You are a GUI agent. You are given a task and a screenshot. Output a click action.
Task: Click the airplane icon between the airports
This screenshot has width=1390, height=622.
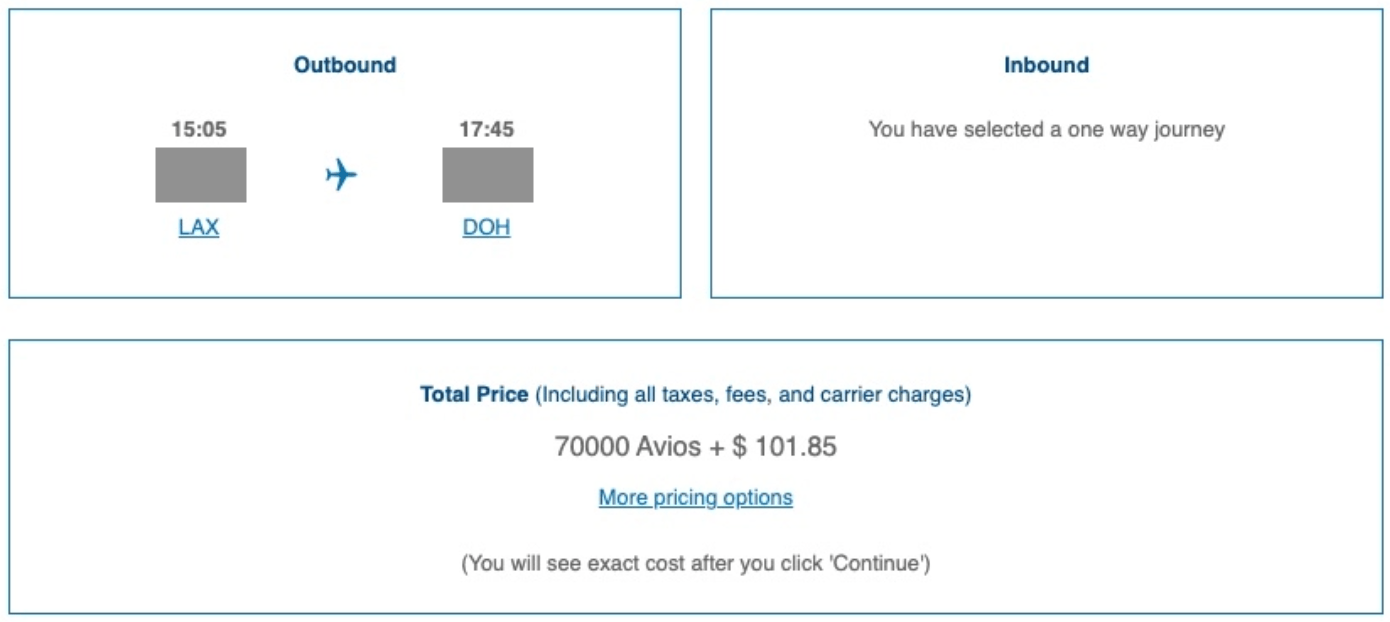click(x=341, y=175)
